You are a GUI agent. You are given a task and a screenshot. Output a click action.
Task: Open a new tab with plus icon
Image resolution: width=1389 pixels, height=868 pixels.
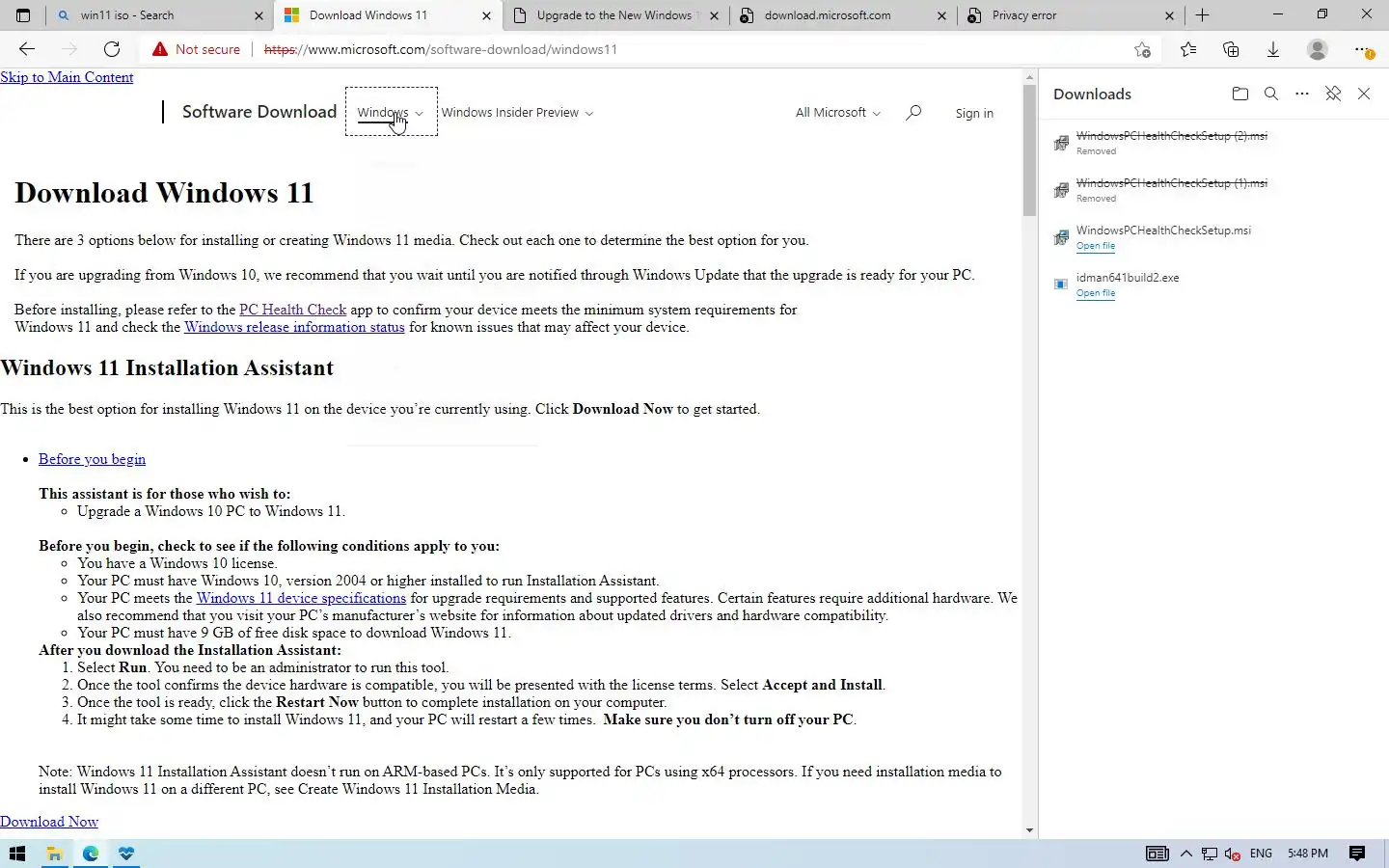click(x=1202, y=15)
